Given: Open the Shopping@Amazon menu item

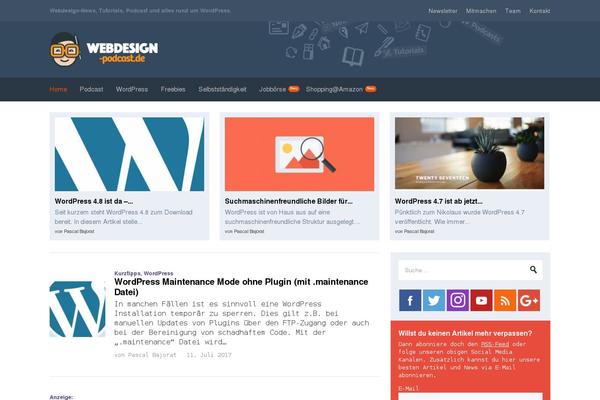Looking at the screenshot, I should point(334,89).
